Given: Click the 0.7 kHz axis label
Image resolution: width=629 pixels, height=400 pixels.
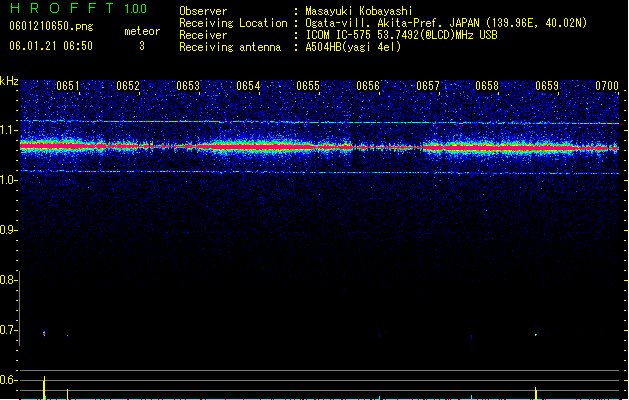Looking at the screenshot, I should [8, 330].
